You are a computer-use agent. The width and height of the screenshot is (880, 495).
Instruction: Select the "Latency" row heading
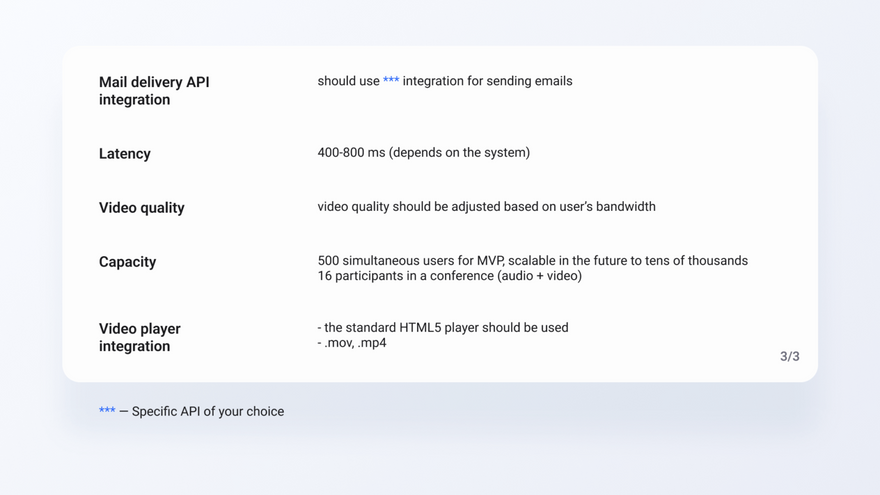[x=125, y=154]
